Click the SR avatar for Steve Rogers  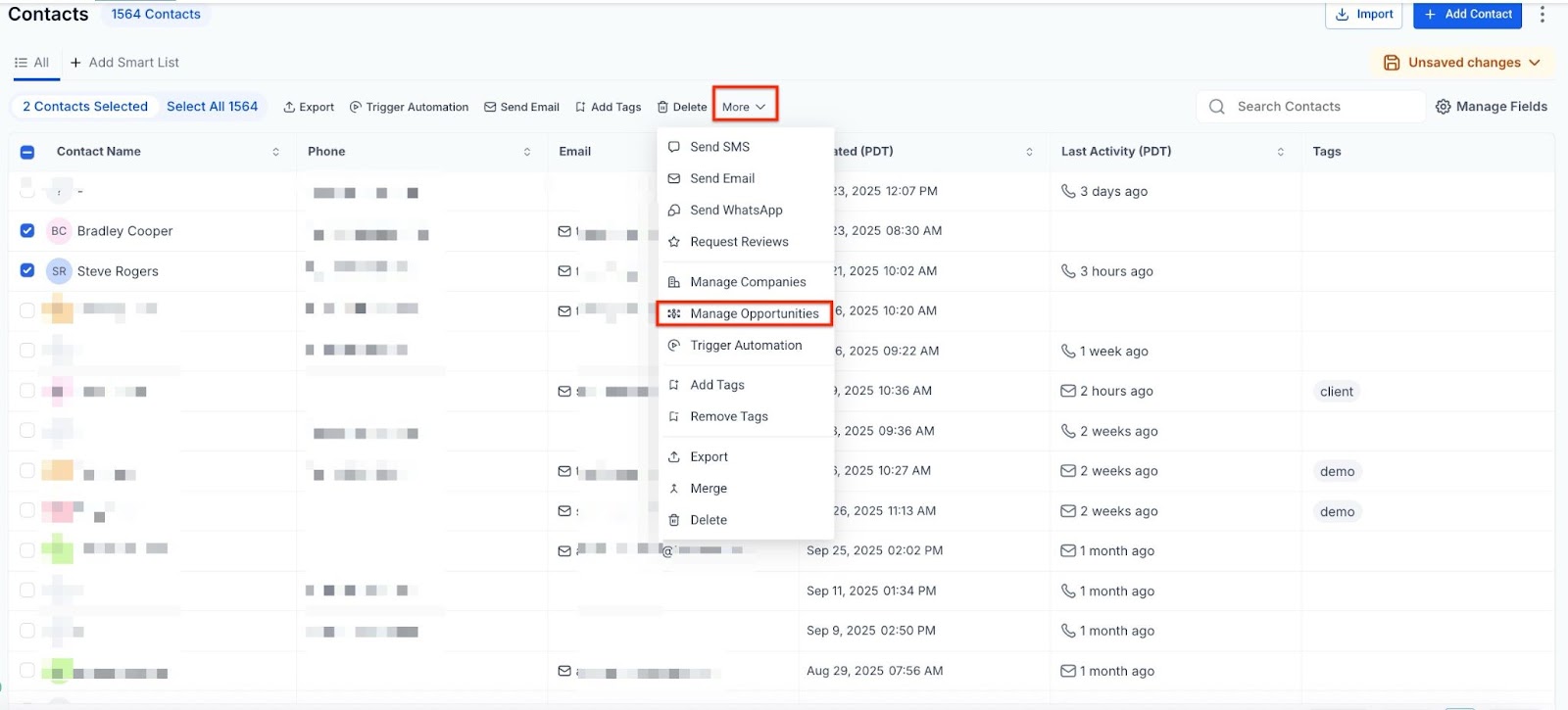tap(59, 271)
